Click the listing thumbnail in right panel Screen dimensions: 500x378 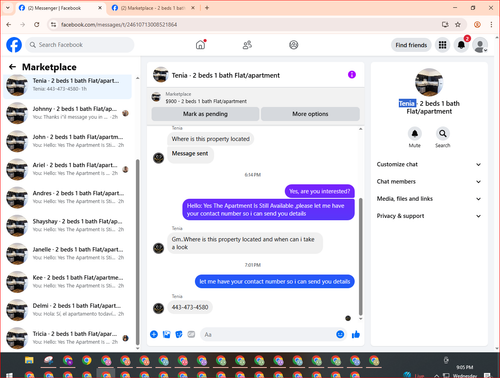click(x=429, y=82)
